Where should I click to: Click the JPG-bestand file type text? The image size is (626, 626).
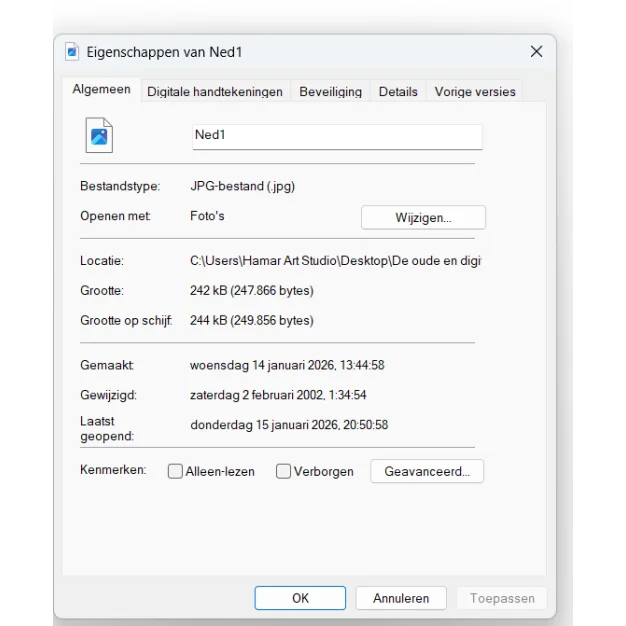(242, 186)
